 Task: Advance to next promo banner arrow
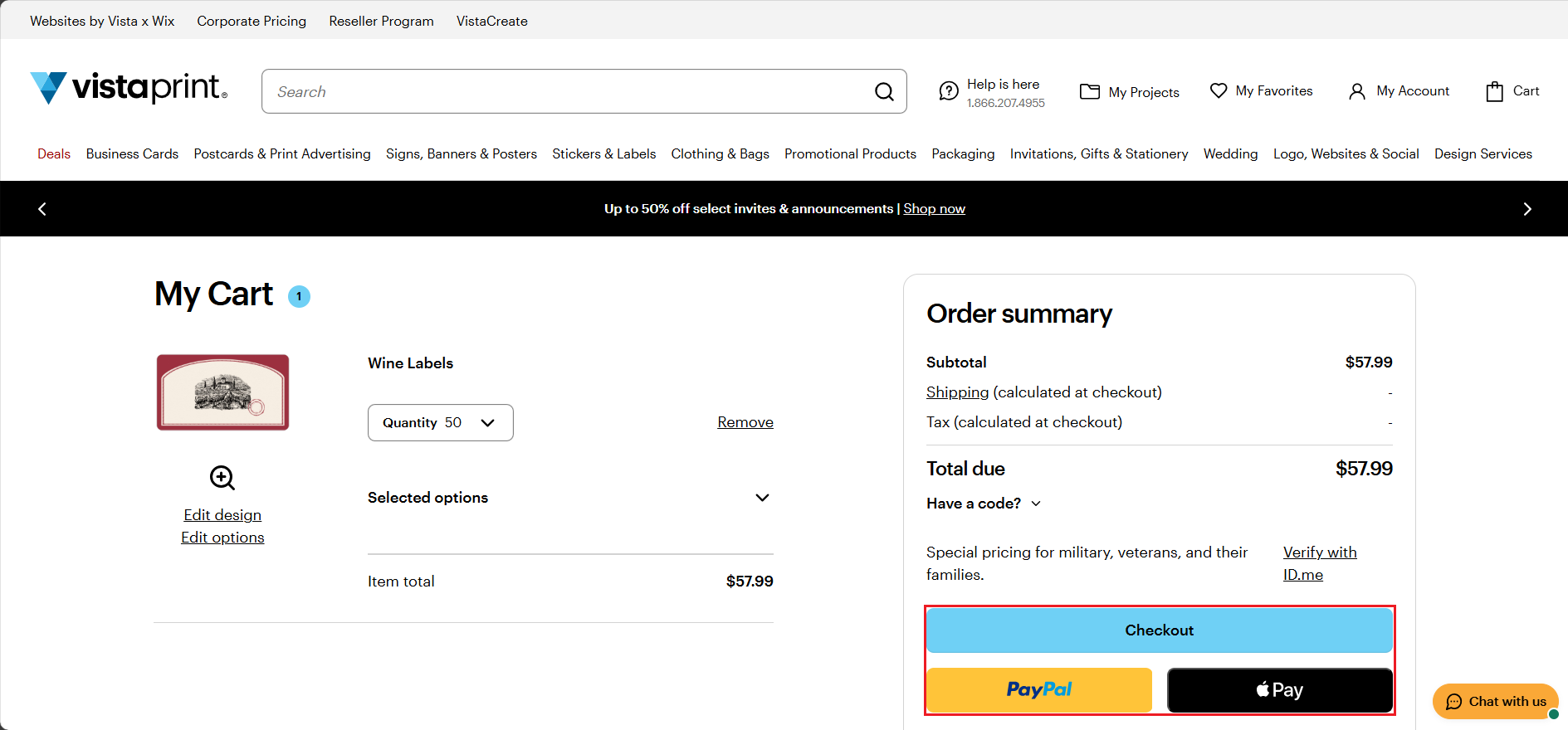(1526, 209)
